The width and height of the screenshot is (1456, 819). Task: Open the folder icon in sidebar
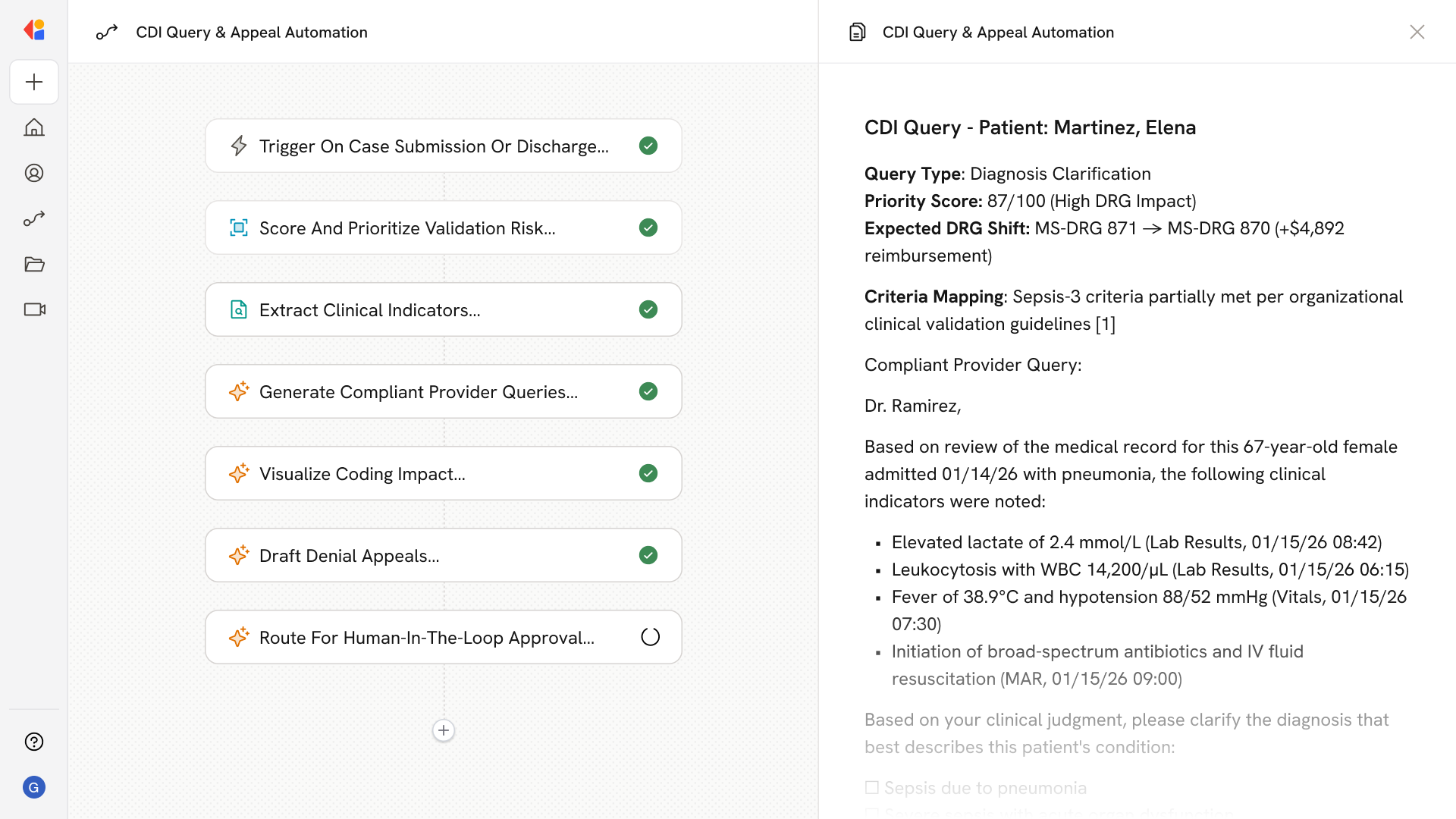point(34,264)
